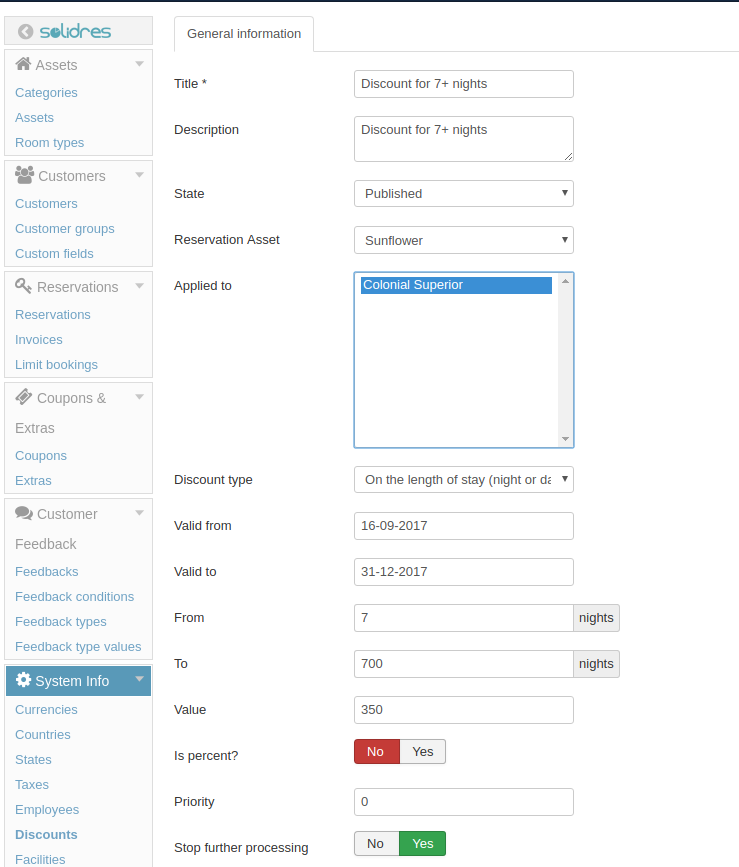Set Is percent to Yes
Screen dimensions: 739x867
tap(423, 752)
